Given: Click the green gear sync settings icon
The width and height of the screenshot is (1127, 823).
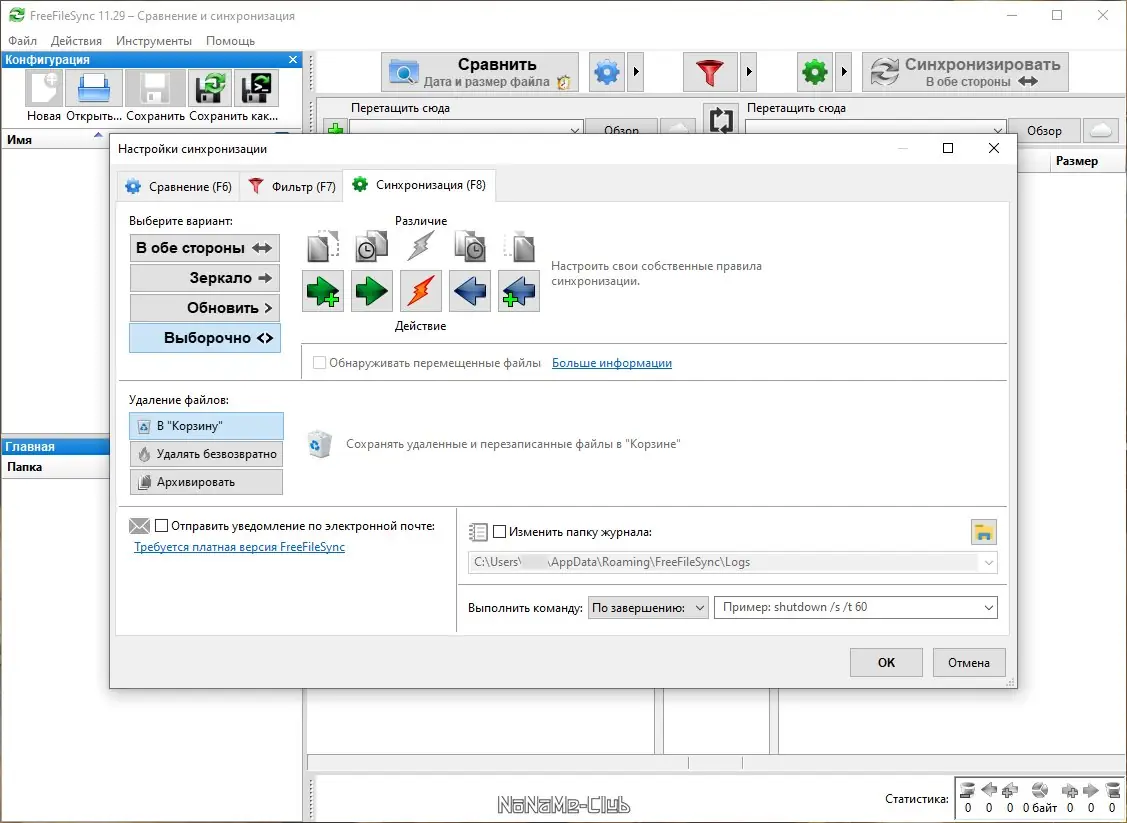Looking at the screenshot, I should click(x=815, y=72).
